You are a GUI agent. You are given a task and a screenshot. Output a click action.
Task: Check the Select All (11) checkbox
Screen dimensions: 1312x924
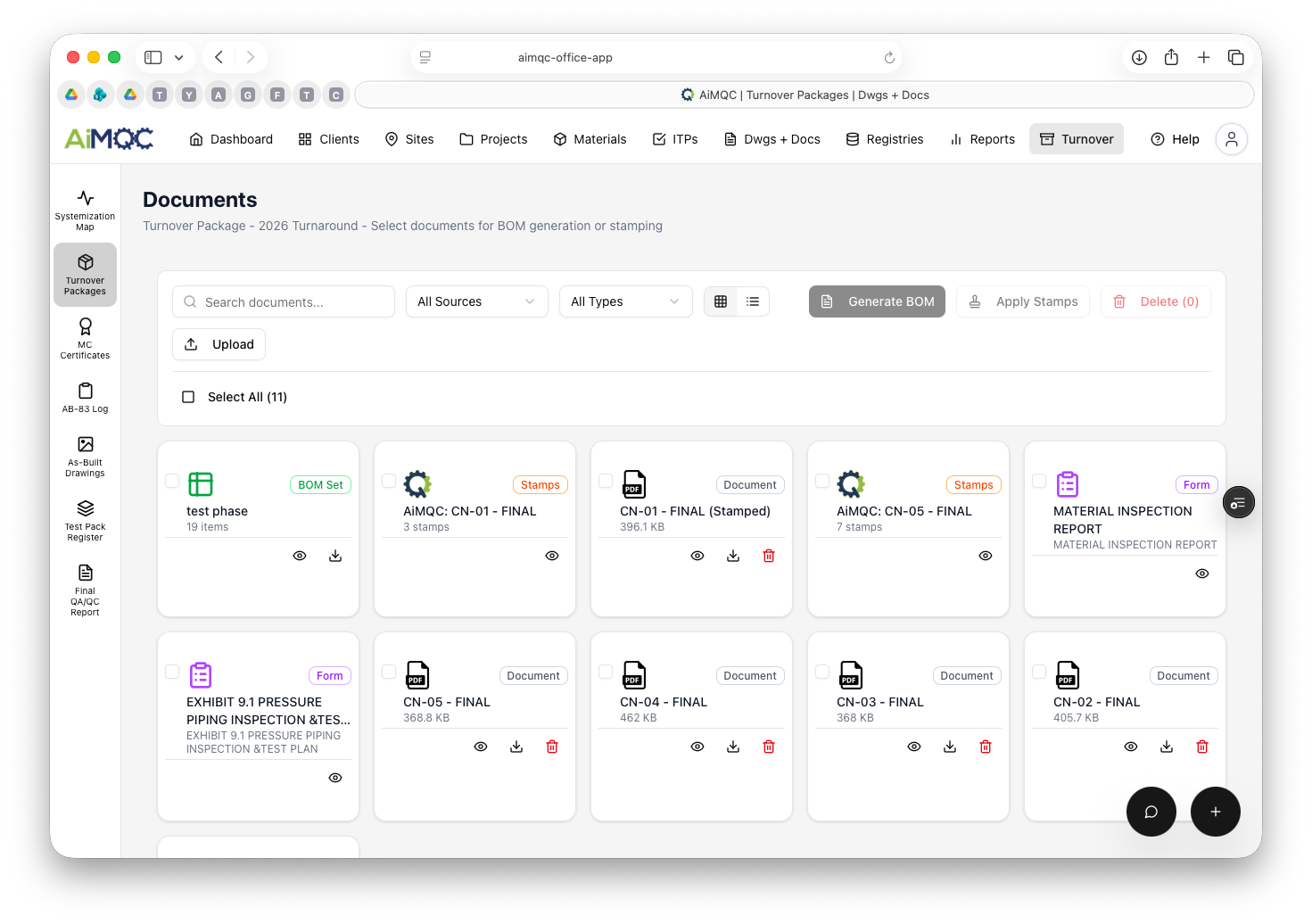tap(188, 397)
